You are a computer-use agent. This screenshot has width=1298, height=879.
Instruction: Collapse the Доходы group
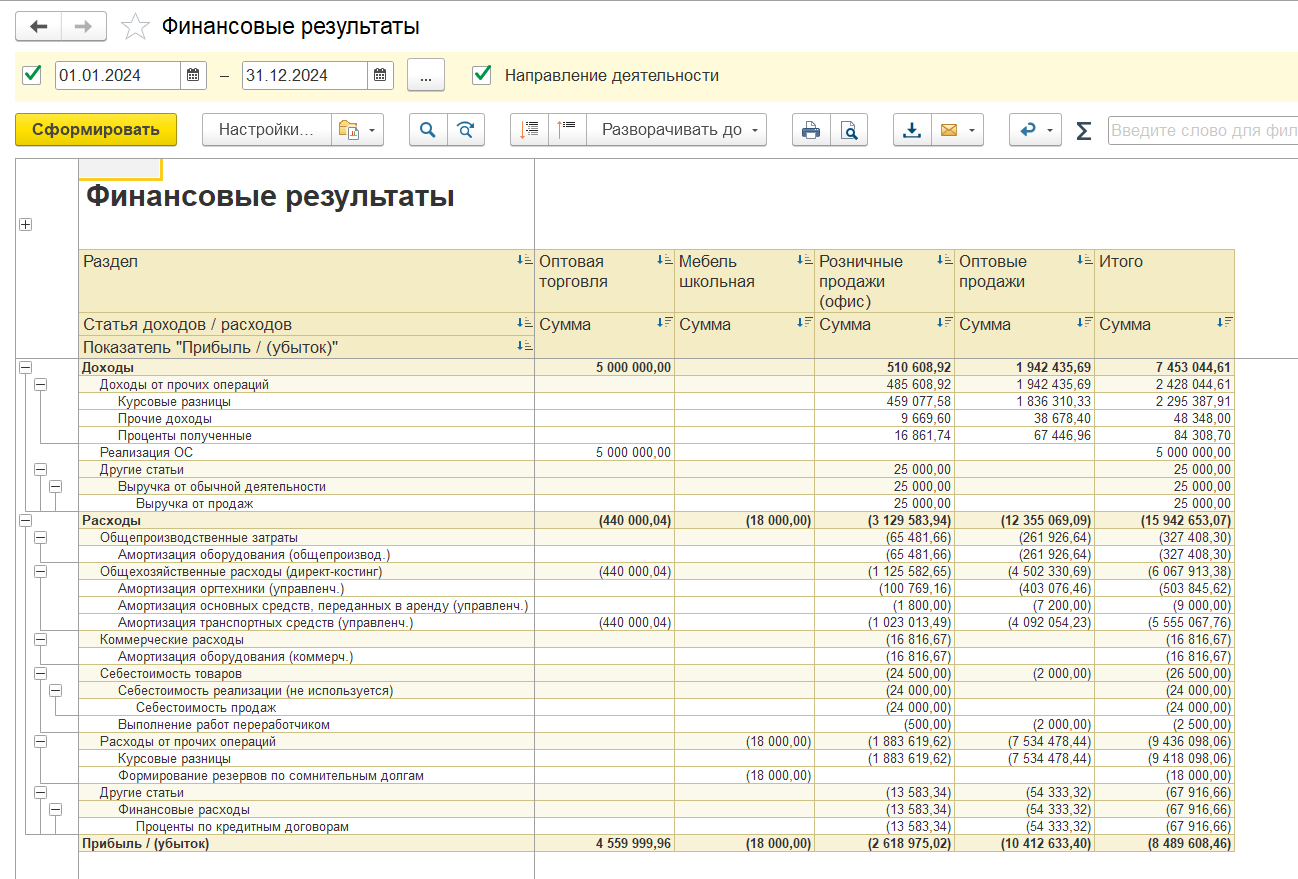click(x=25, y=368)
